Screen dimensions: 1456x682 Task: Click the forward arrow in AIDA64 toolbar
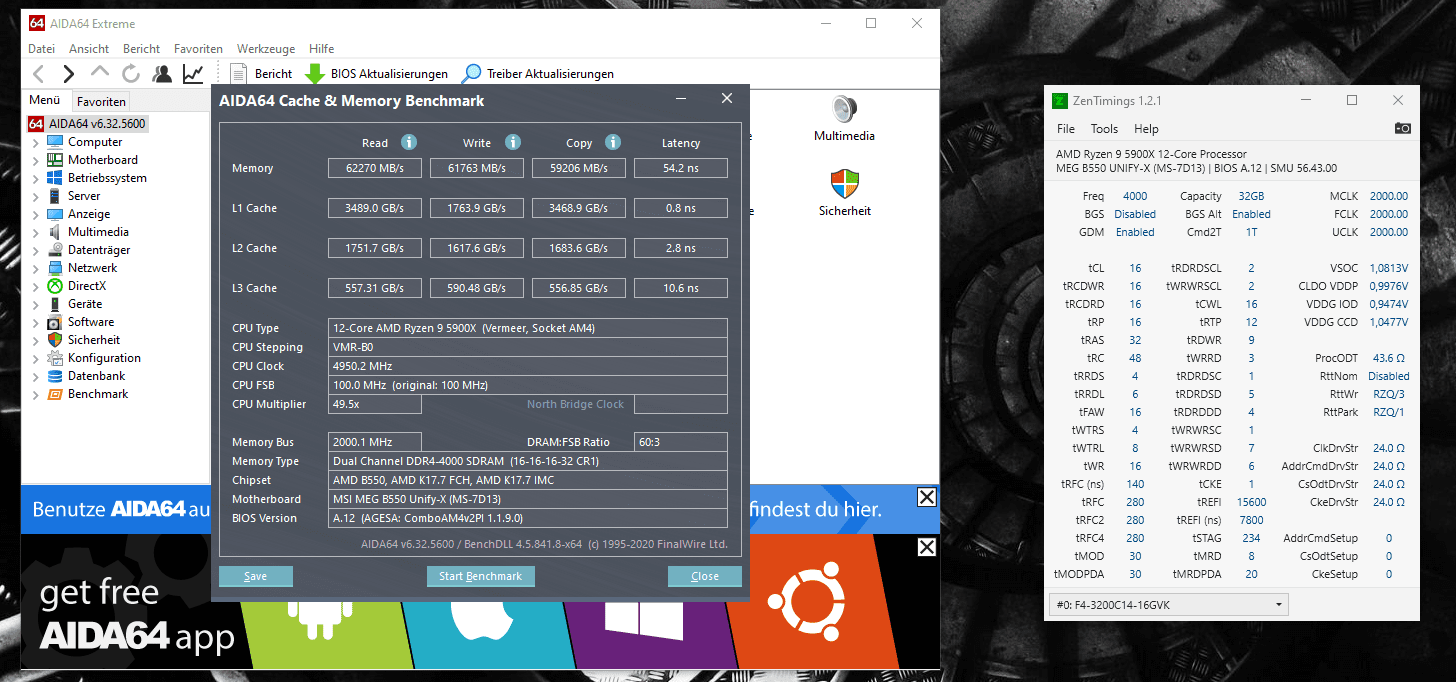(69, 73)
